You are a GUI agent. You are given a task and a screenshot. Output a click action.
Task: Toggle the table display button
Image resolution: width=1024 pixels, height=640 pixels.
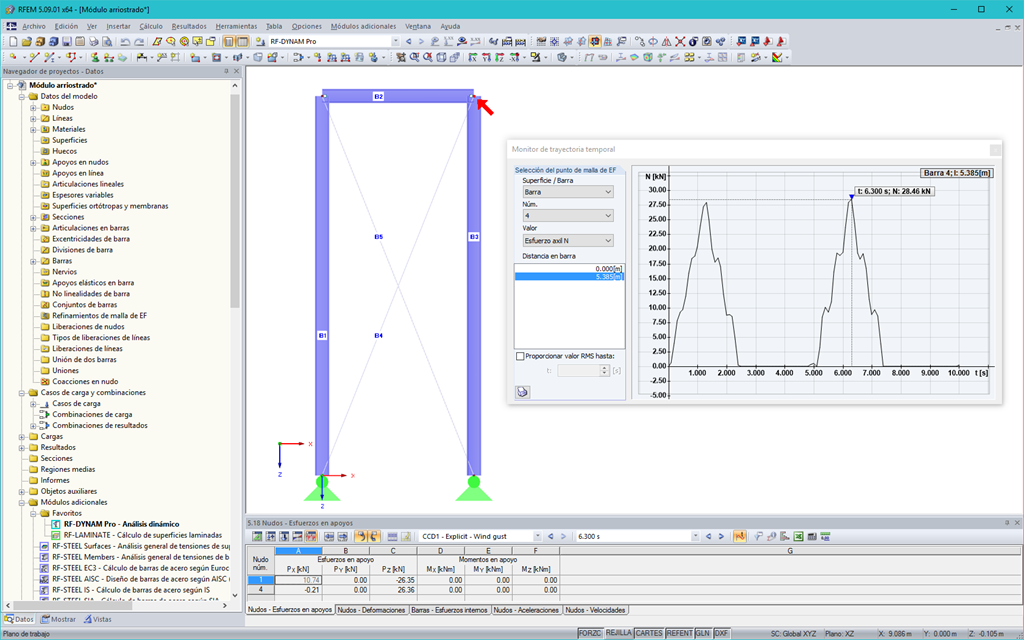pyautogui.click(x=242, y=41)
